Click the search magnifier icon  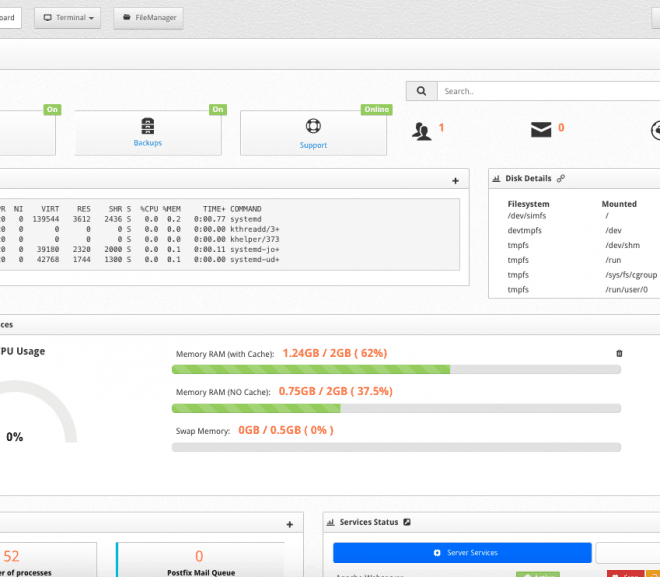(421, 91)
